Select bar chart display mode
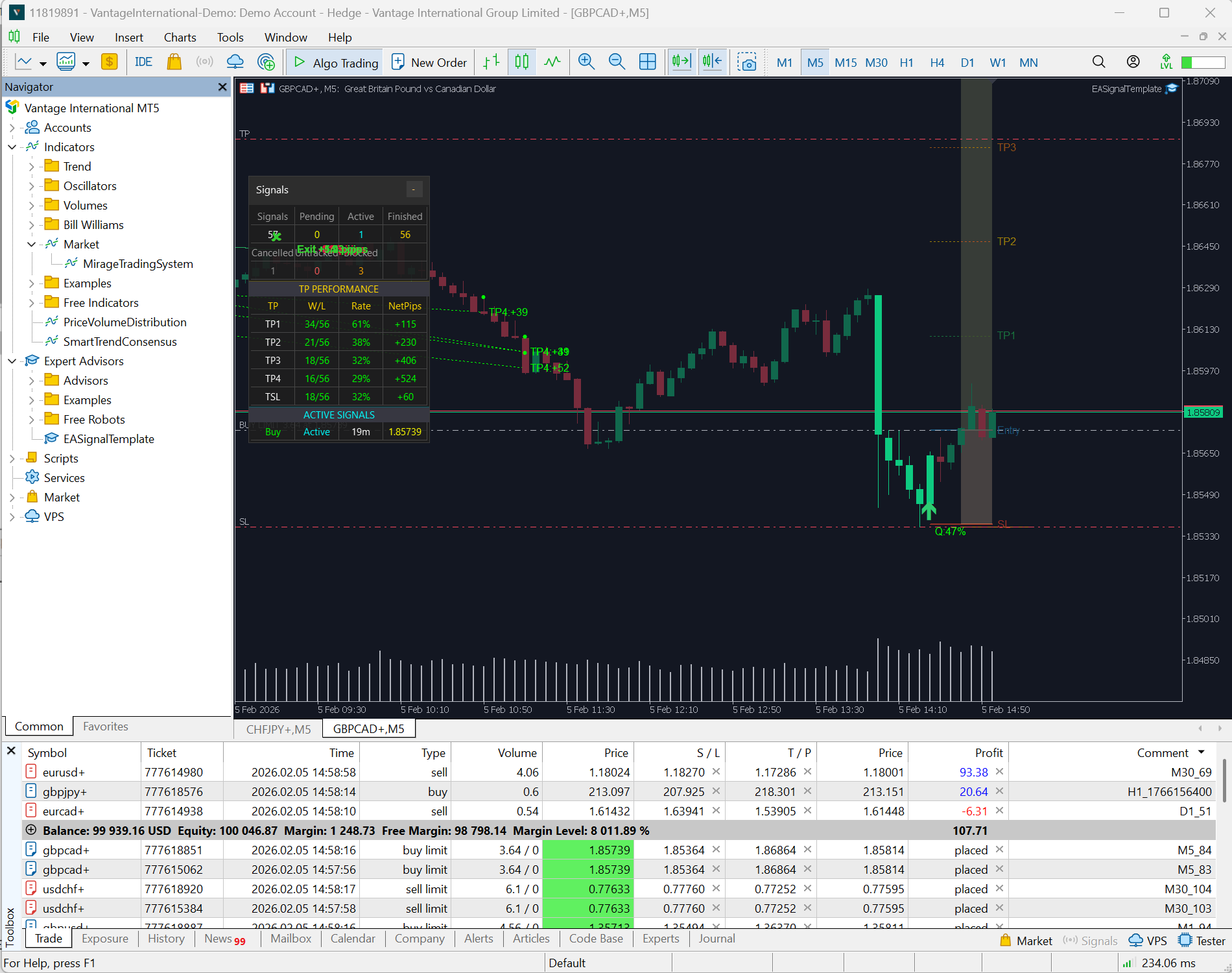 click(x=491, y=62)
